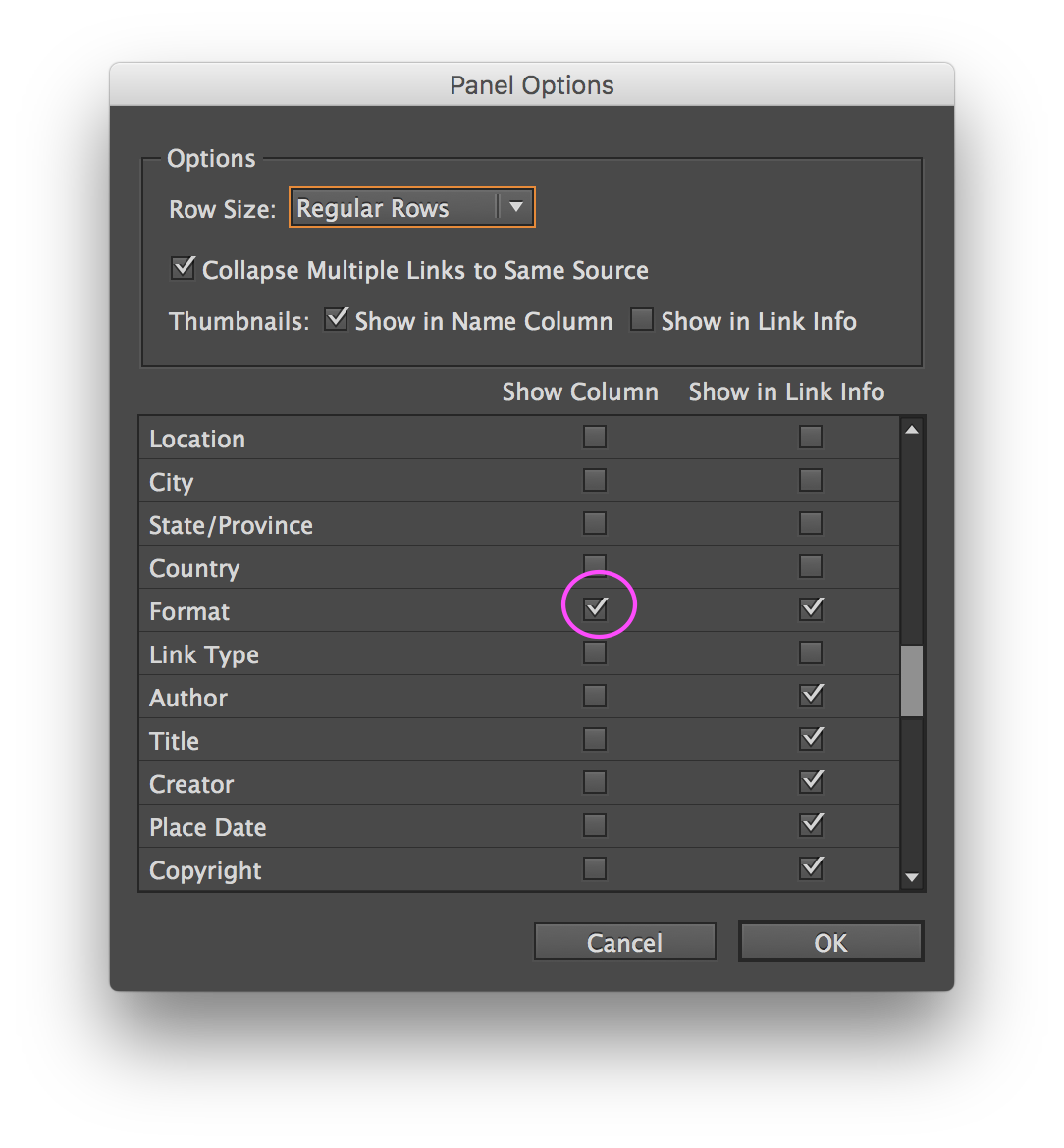Open the Row Size dropdown
The image size is (1064, 1148).
click(412, 208)
